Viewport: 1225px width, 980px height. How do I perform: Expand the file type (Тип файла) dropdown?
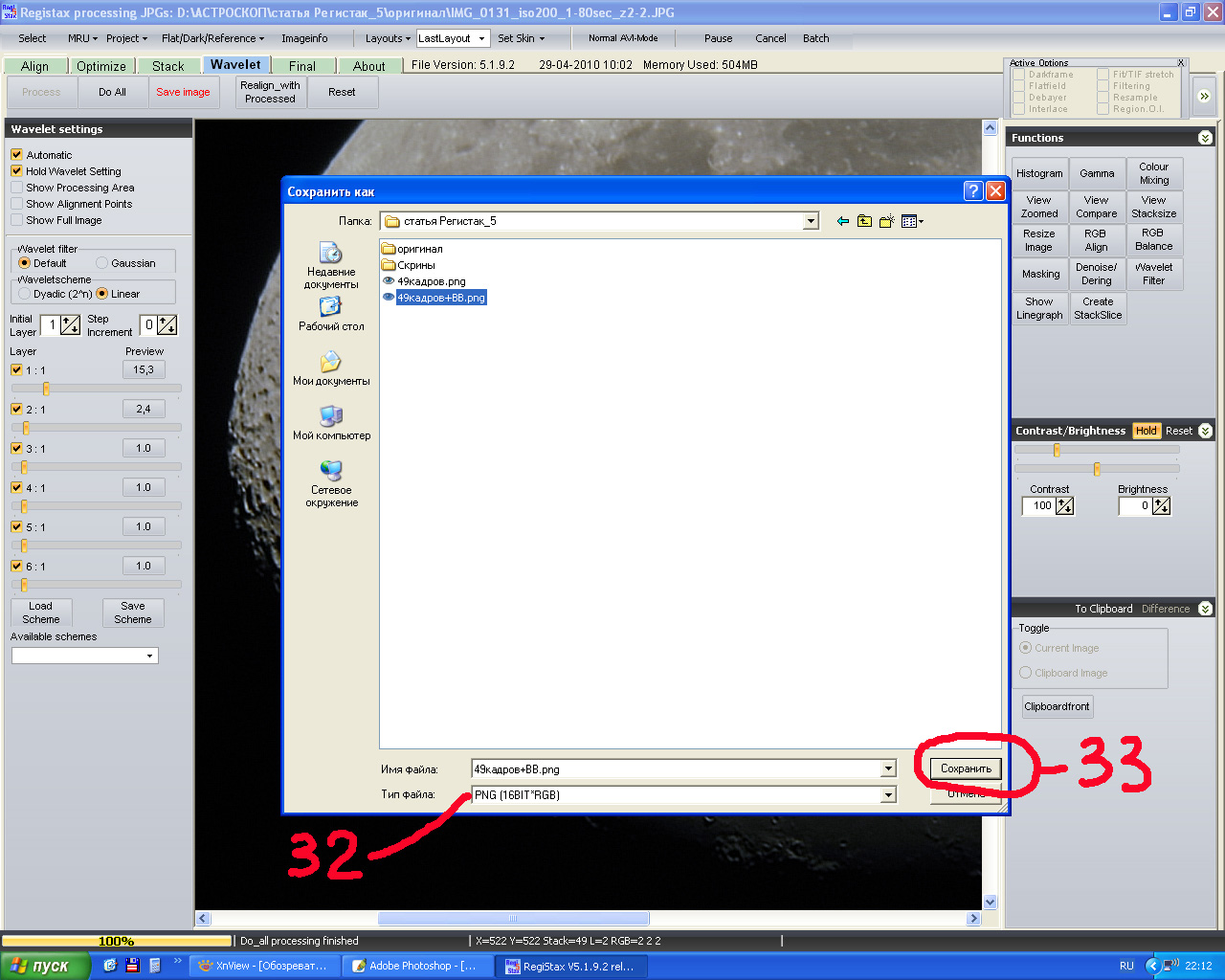coord(888,795)
